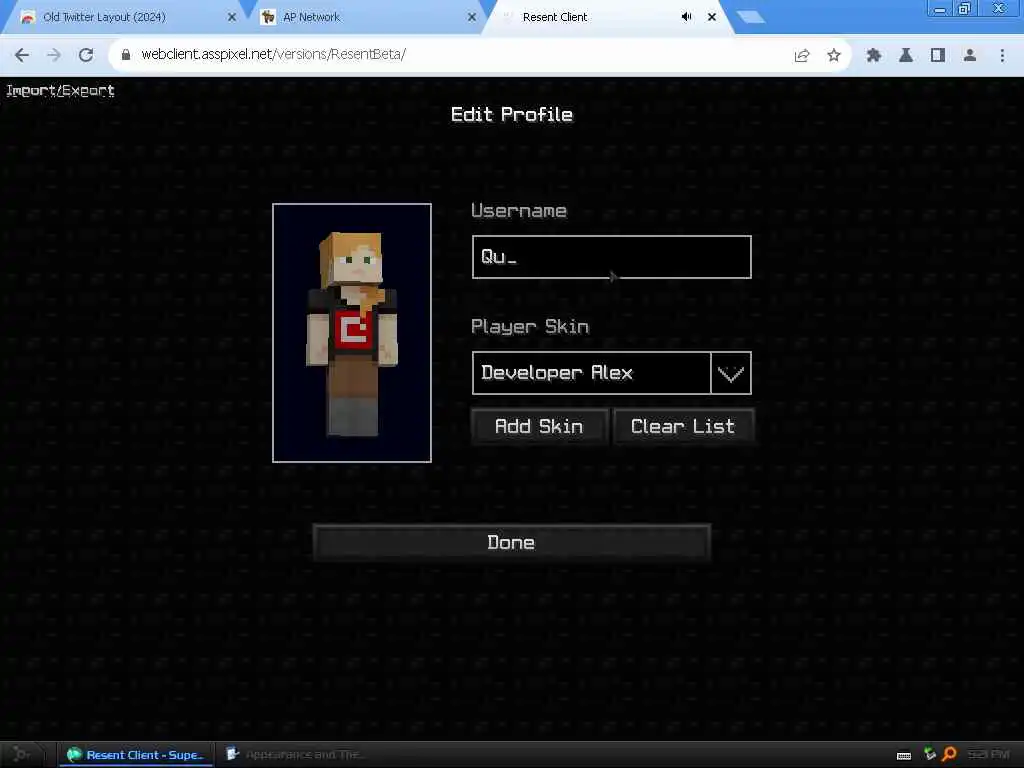This screenshot has height=768, width=1024.
Task: Click the Add Skin button
Action: click(x=539, y=426)
